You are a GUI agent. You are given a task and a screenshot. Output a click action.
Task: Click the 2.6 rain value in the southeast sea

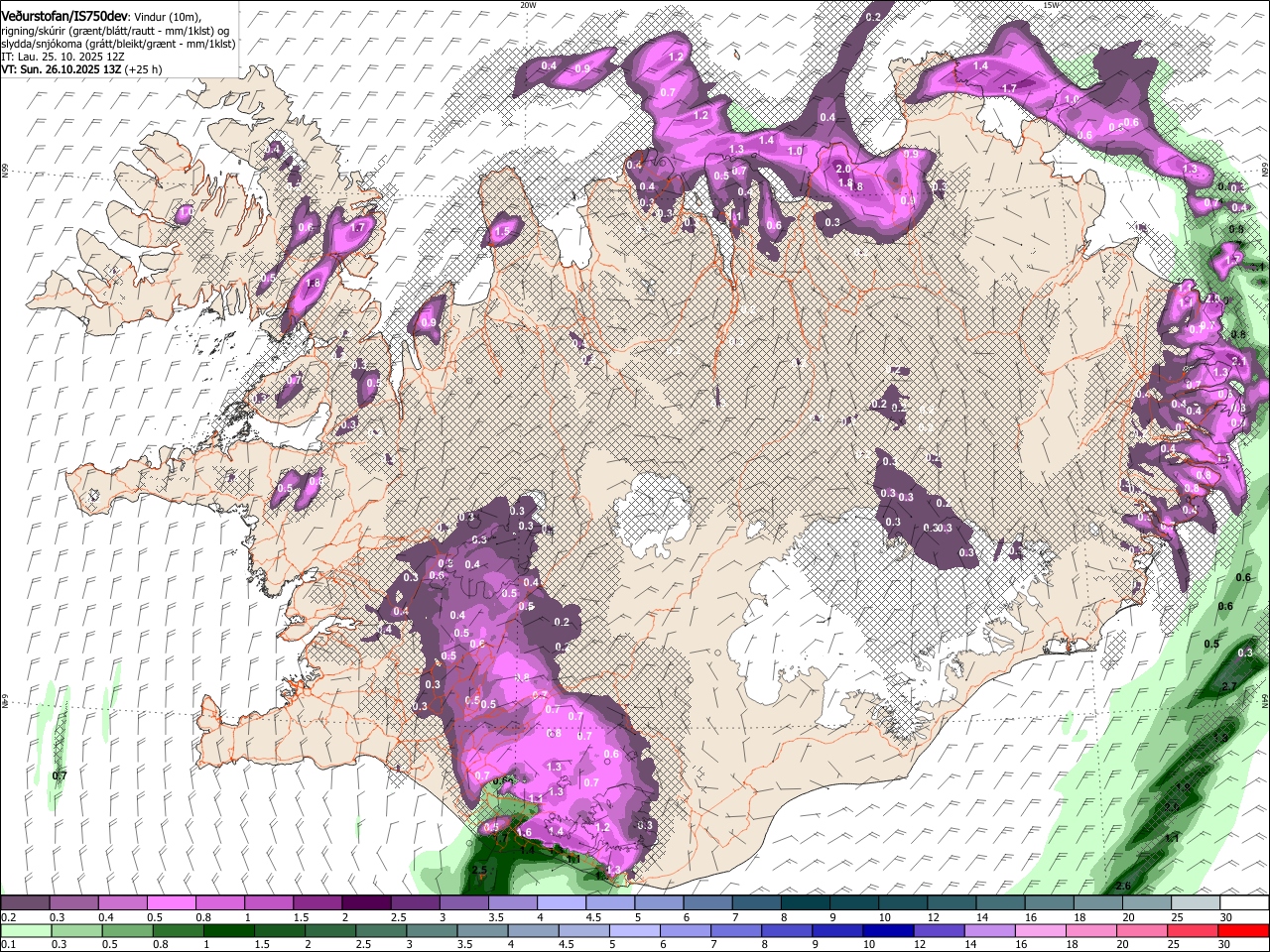[x=1124, y=886]
